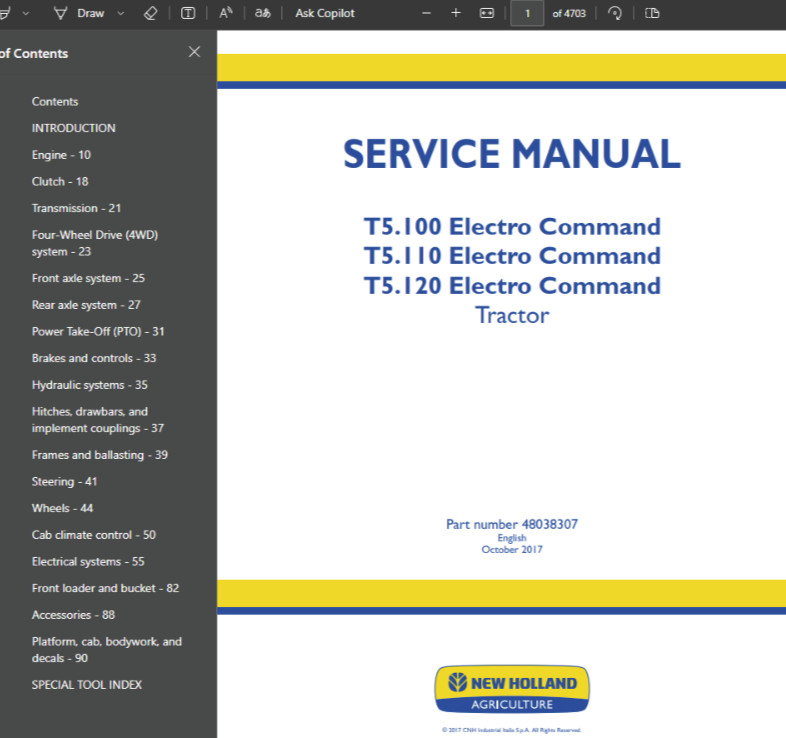Screen dimensions: 786x738
Task: Open Ask Copilot
Action: pos(325,14)
